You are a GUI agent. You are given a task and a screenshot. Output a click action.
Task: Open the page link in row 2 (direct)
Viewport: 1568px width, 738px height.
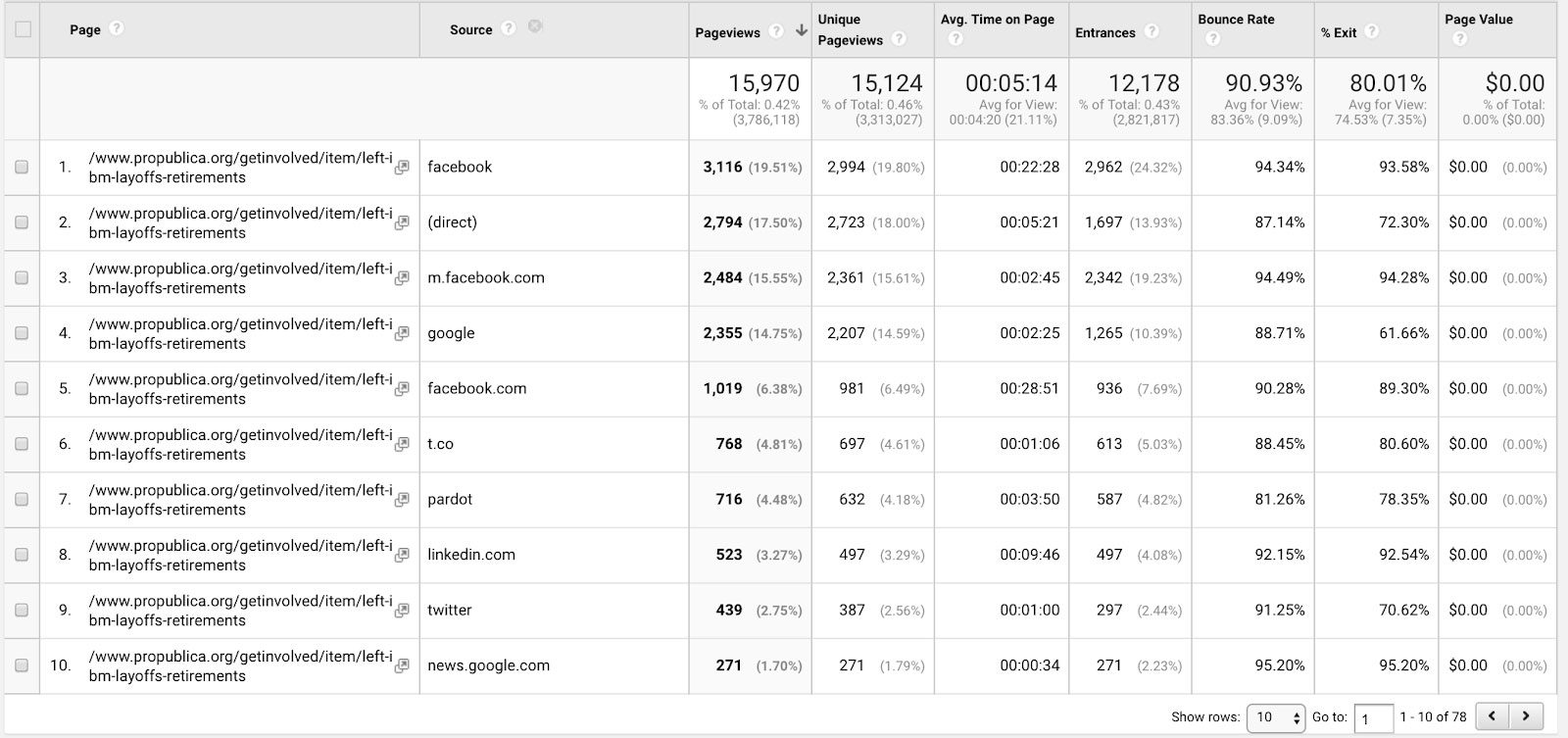pos(240,222)
